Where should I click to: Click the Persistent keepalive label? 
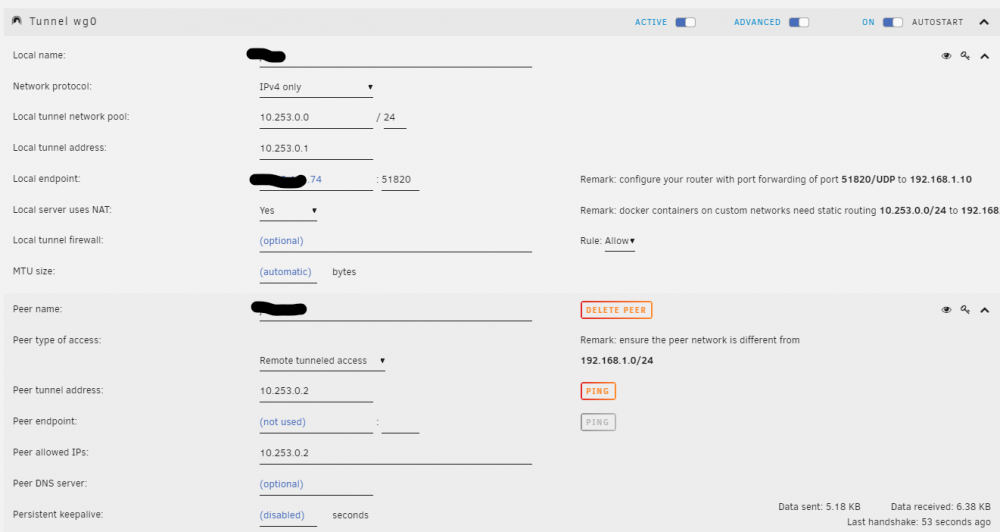(57, 515)
